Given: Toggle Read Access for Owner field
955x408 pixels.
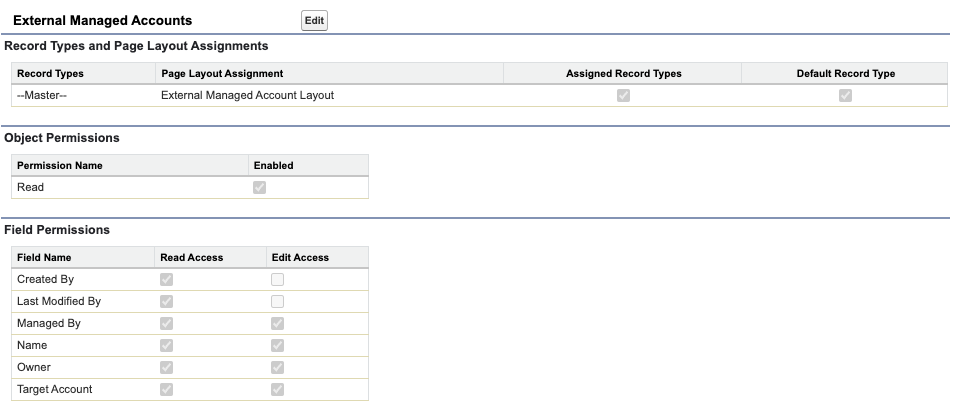Looking at the screenshot, I should tap(167, 368).
